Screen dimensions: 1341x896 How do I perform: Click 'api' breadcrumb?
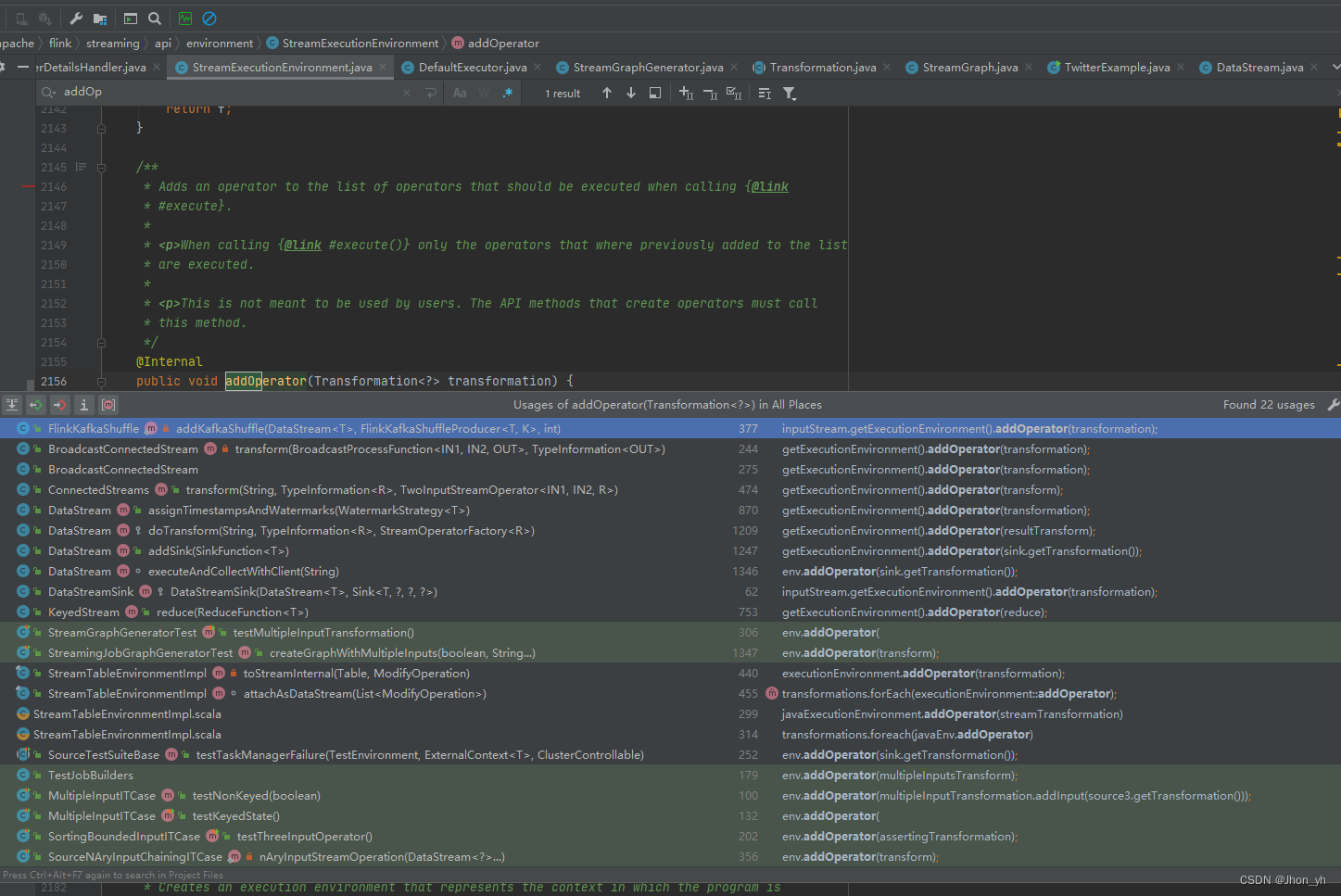click(163, 44)
